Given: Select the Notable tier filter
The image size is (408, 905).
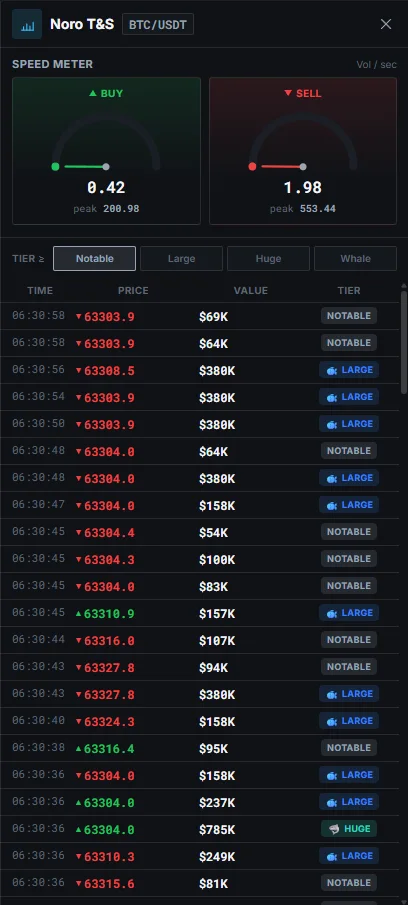Looking at the screenshot, I should coord(95,259).
